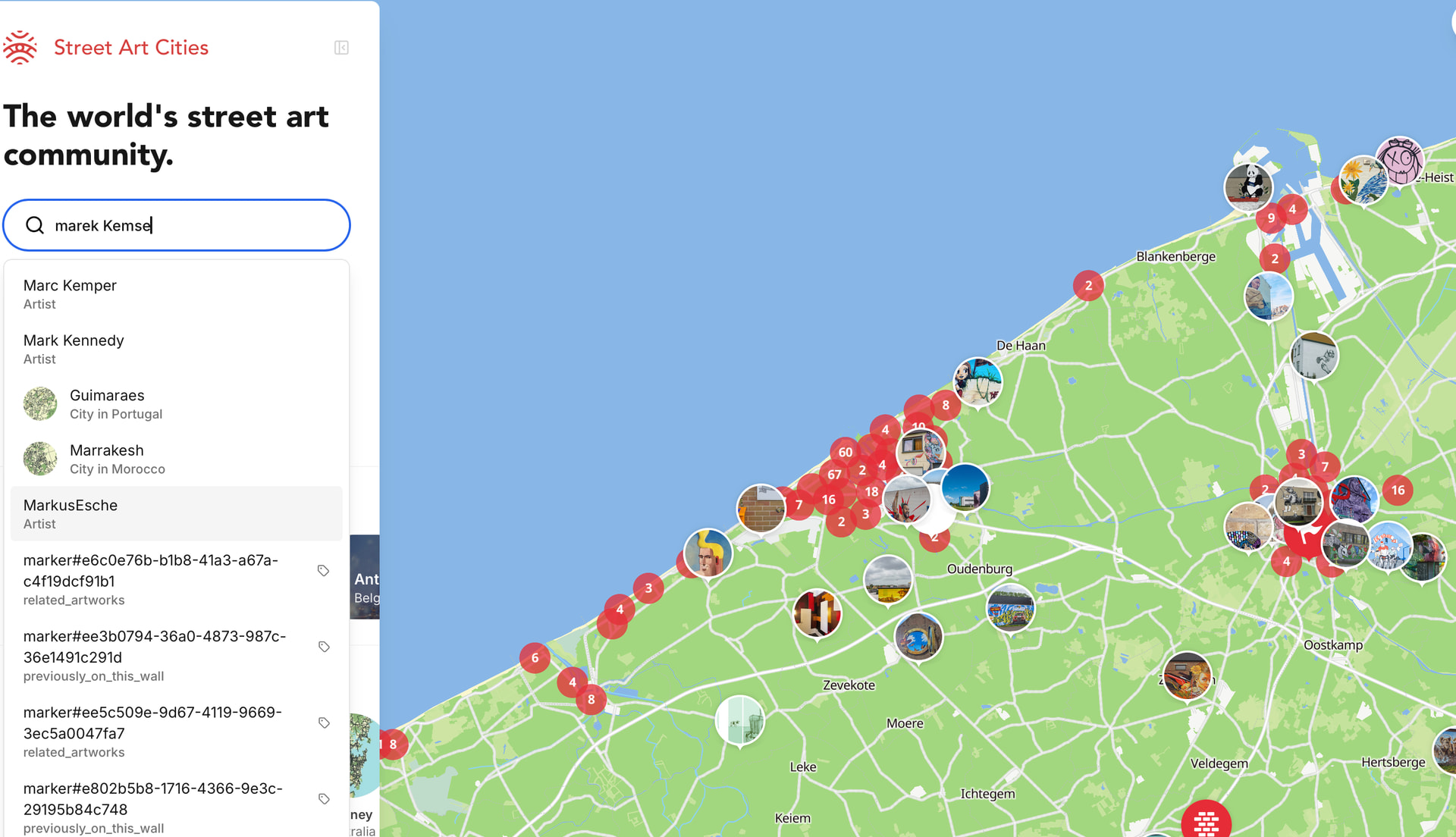Click tag icon beside marker#e6c0e76b result
Viewport: 1456px width, 837px height.
point(324,571)
